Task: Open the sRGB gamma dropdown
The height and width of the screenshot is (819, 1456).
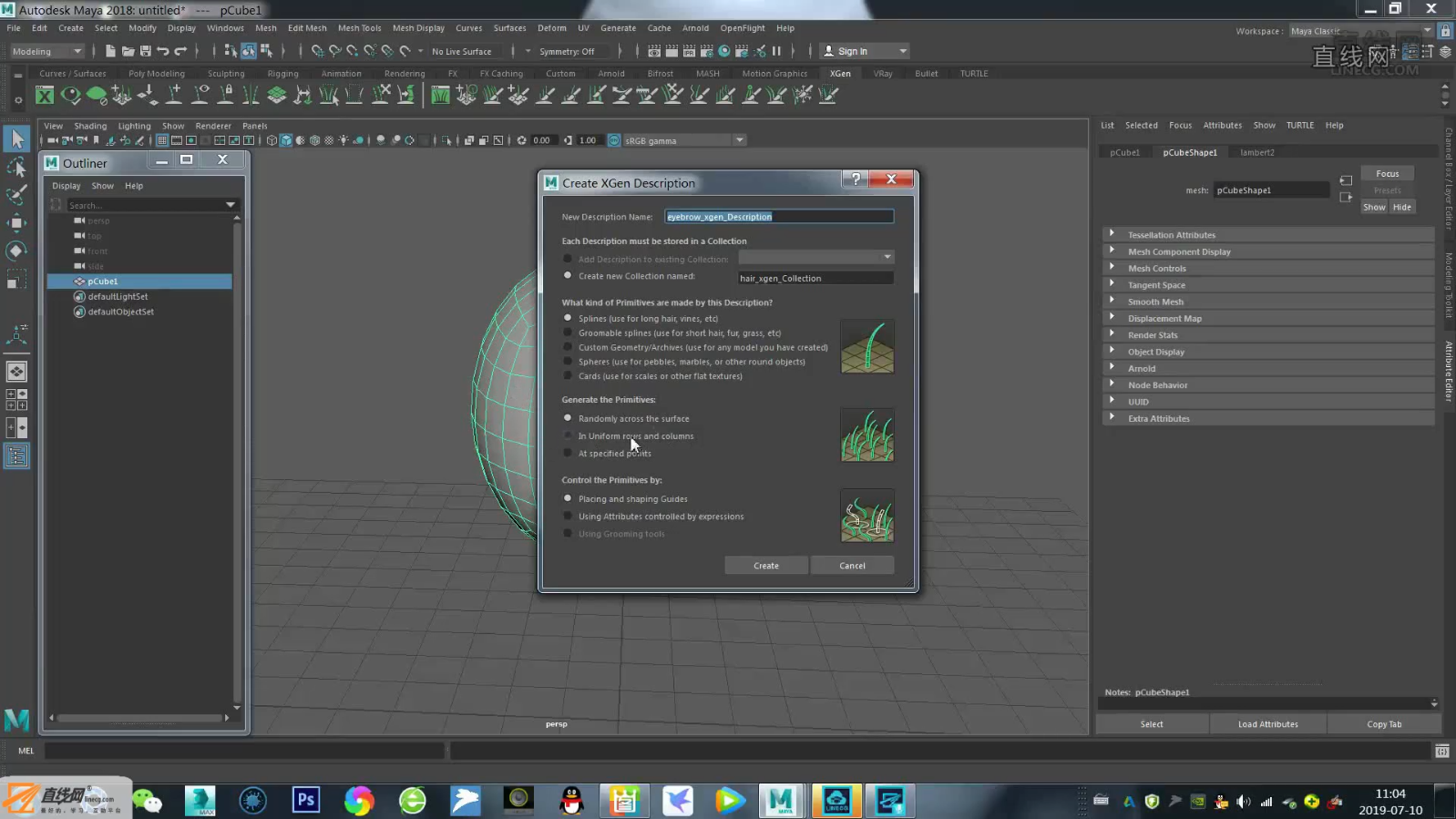Action: coord(683,140)
